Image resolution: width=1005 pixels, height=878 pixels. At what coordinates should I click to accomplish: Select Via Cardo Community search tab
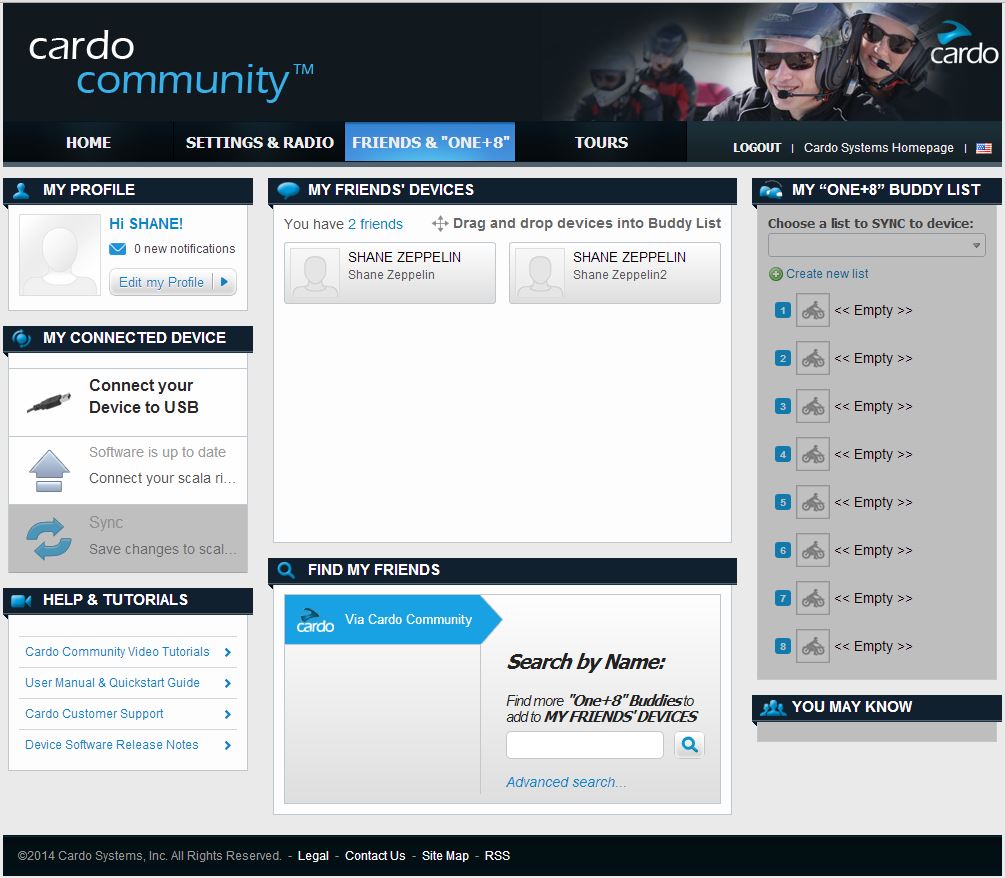[391, 619]
